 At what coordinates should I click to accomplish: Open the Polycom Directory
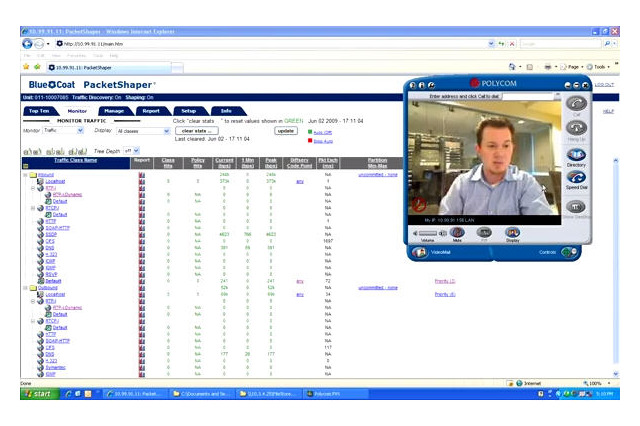576,155
